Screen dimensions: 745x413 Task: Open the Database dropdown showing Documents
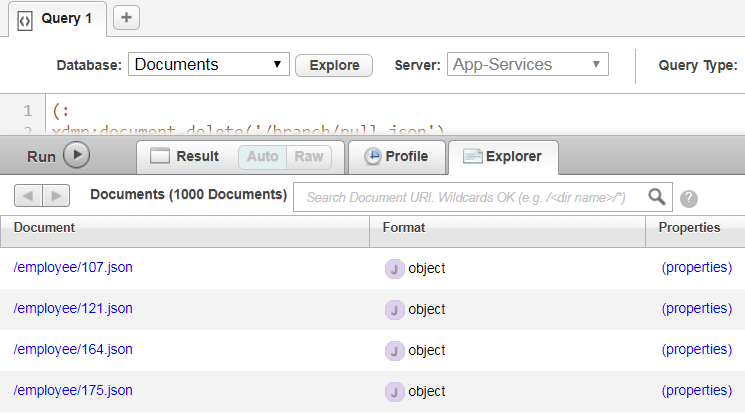(x=208, y=65)
